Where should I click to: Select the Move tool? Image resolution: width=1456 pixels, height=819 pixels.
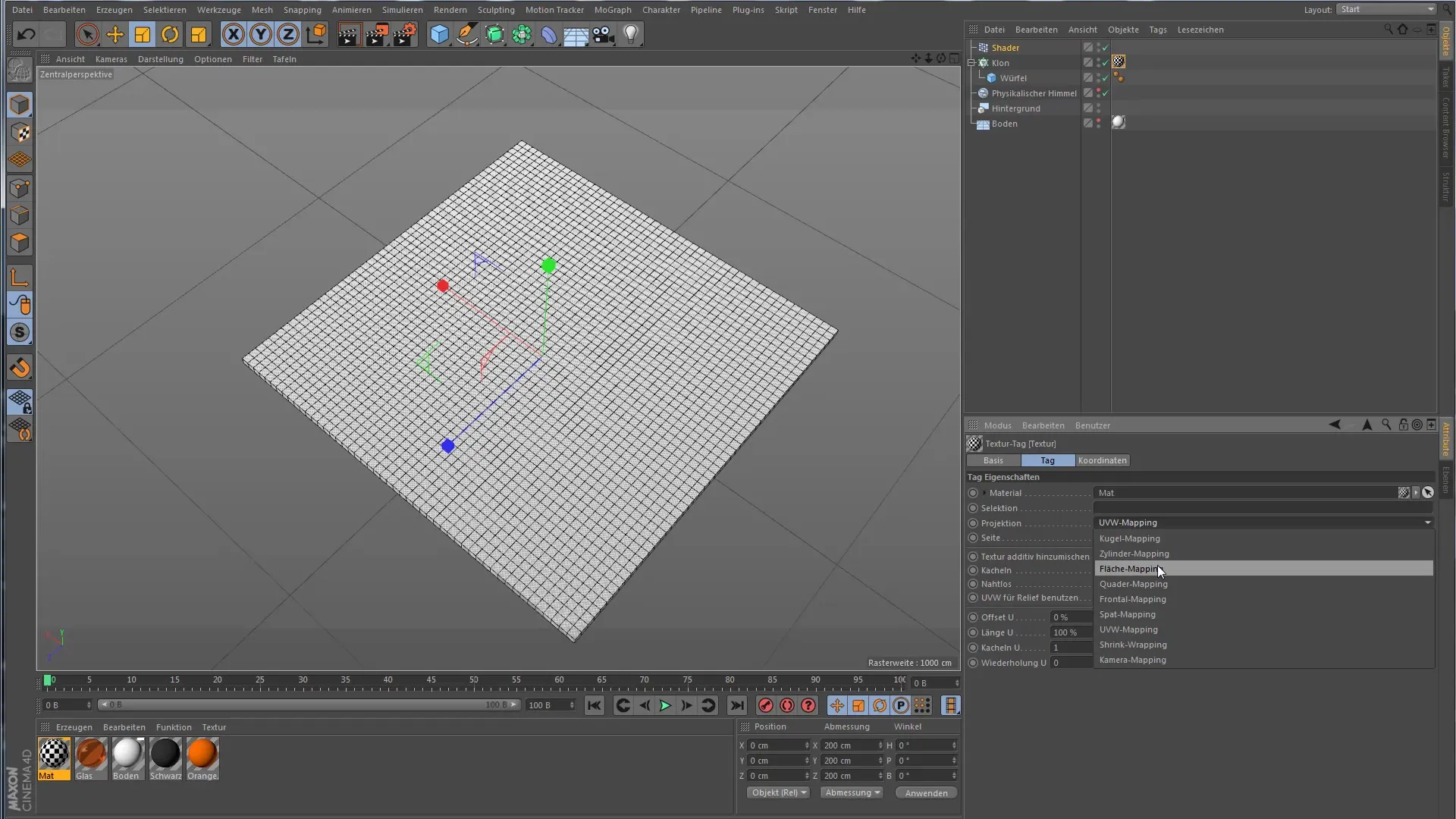point(115,34)
